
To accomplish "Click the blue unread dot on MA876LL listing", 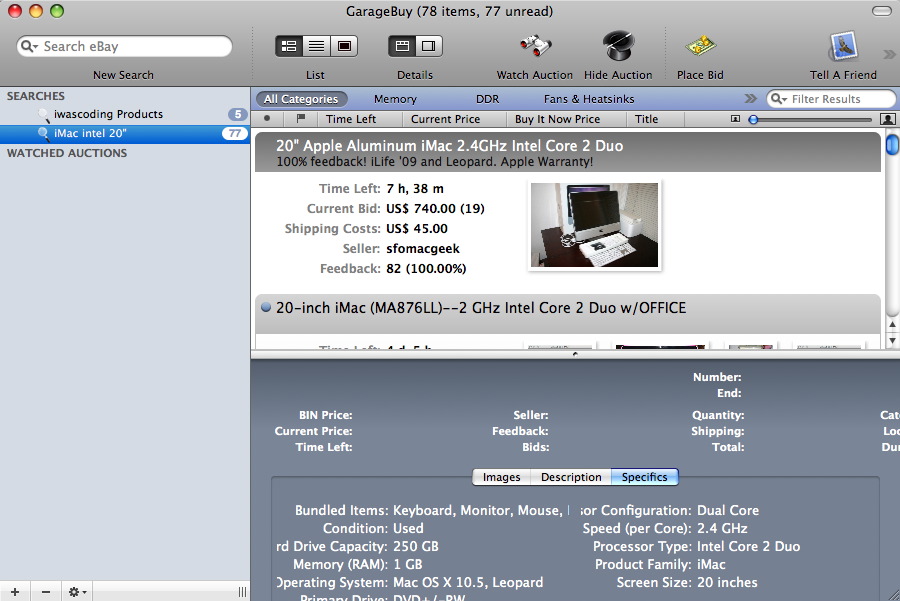I will tap(266, 307).
